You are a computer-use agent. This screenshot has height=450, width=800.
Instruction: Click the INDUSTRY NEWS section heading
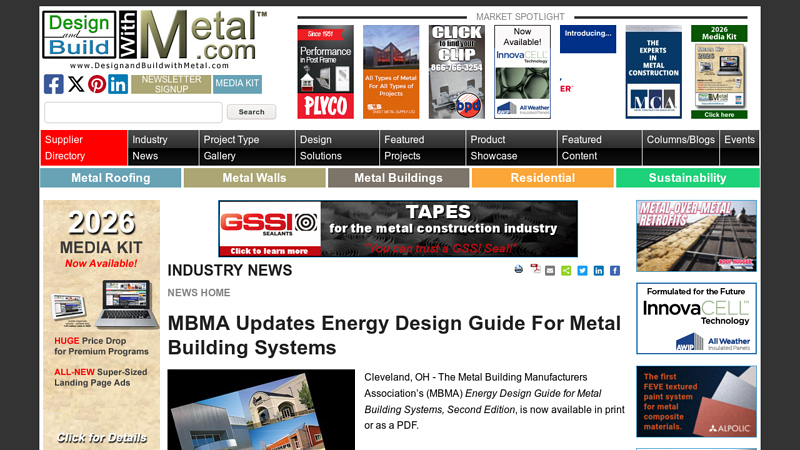230,270
